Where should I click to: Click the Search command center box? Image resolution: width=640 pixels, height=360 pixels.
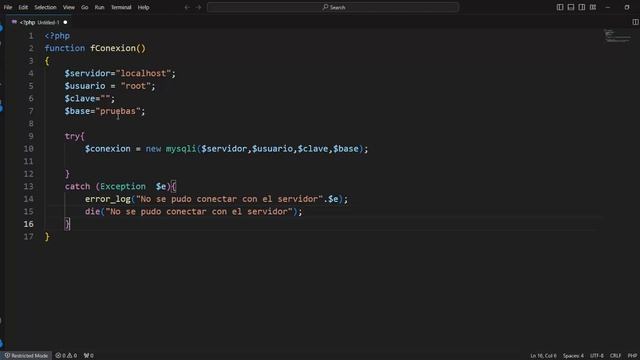[x=333, y=7]
